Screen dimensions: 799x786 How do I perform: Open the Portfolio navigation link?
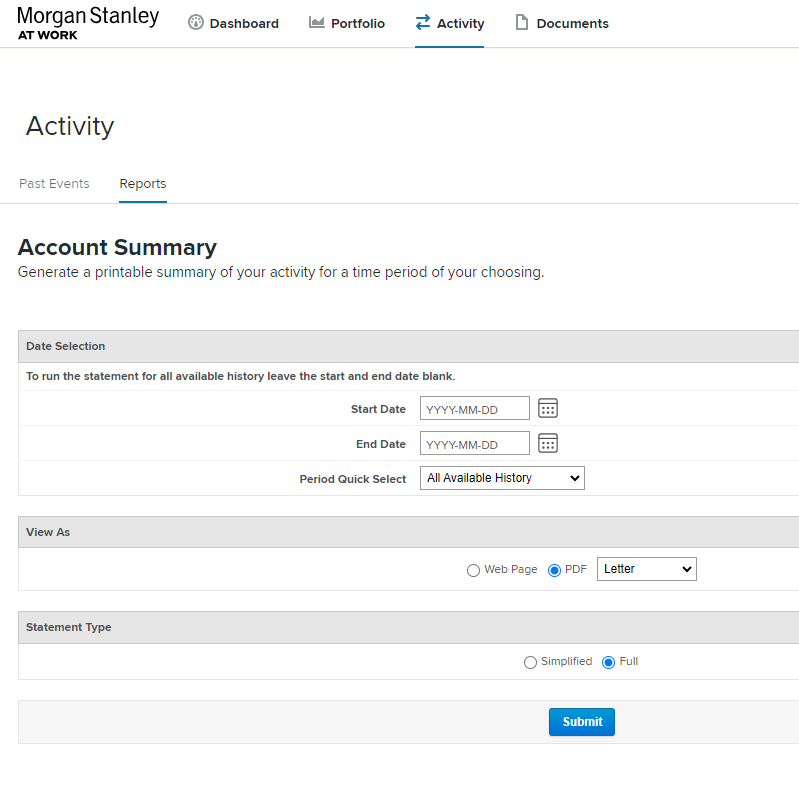pyautogui.click(x=357, y=23)
